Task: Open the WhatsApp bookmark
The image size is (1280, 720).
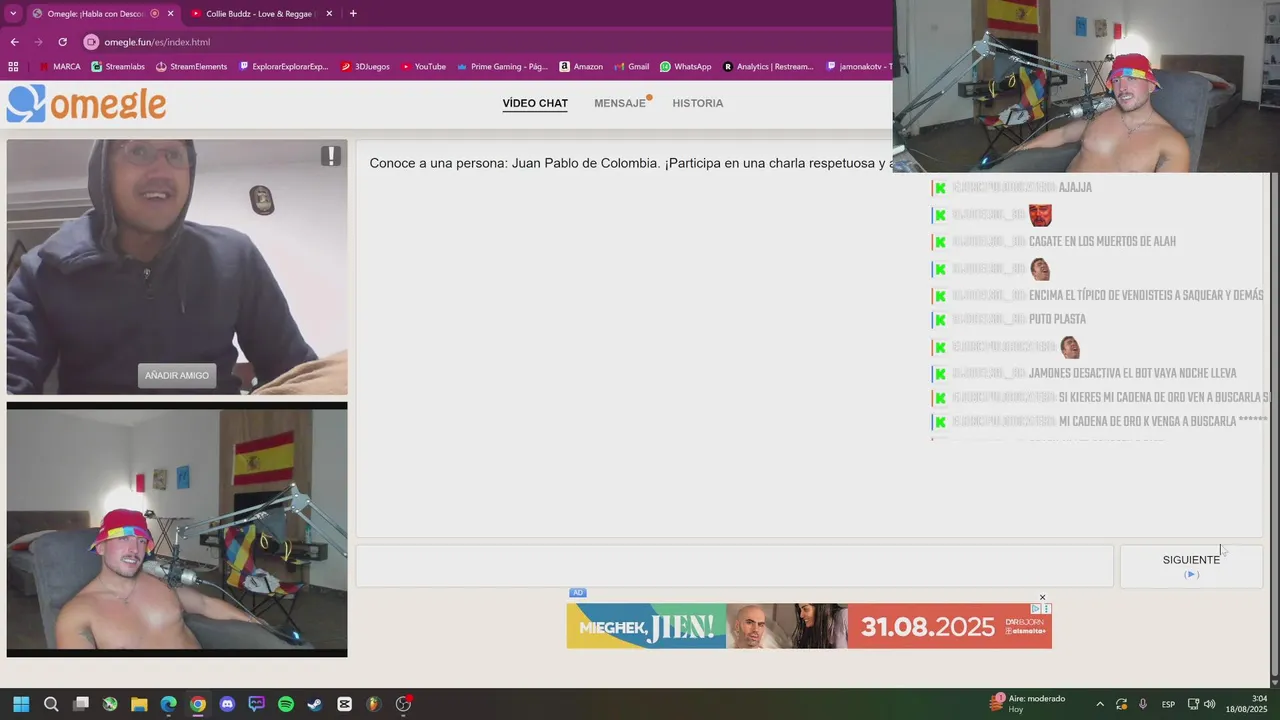Action: [685, 67]
